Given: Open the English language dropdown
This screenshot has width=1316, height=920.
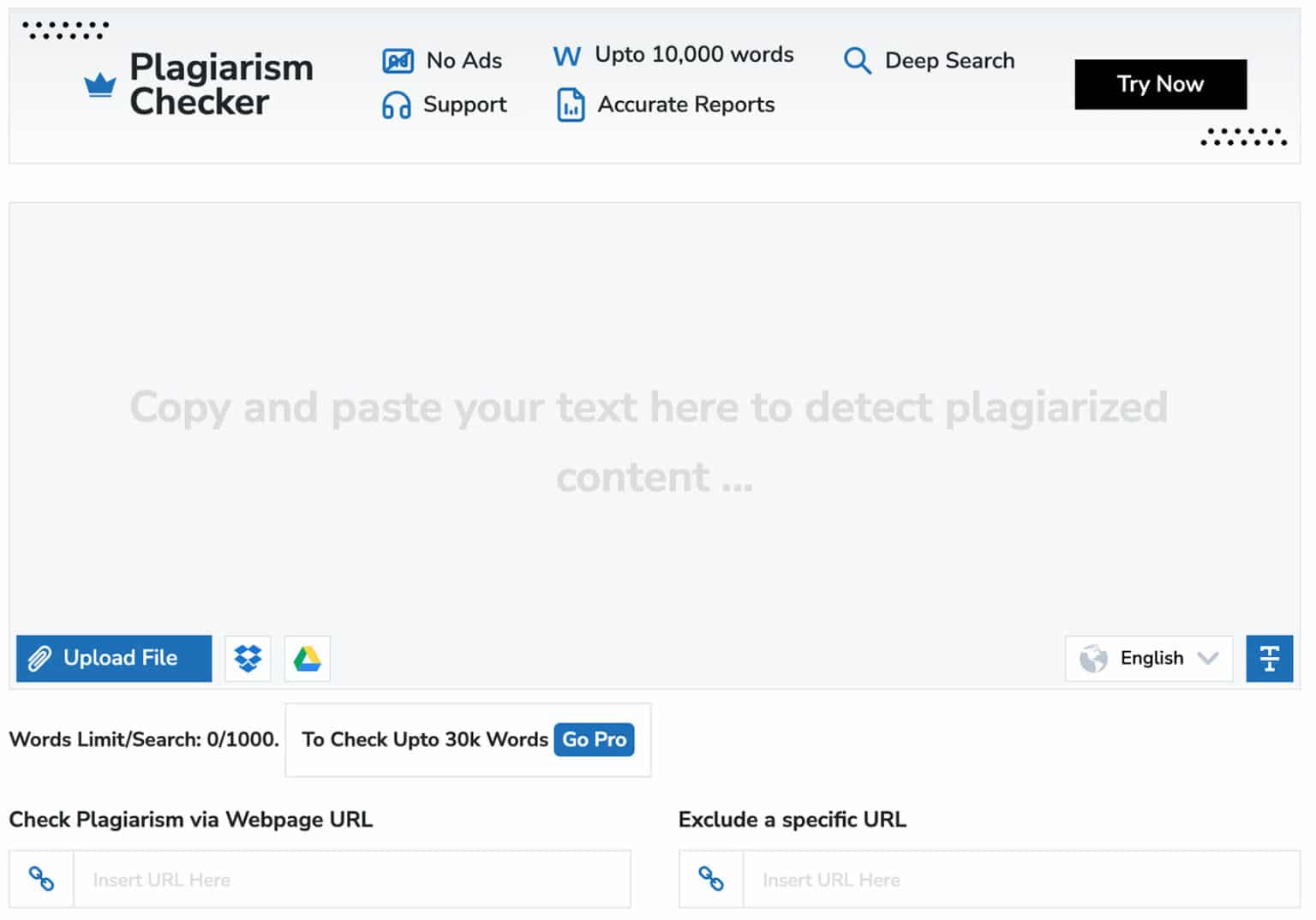Looking at the screenshot, I should (1149, 658).
